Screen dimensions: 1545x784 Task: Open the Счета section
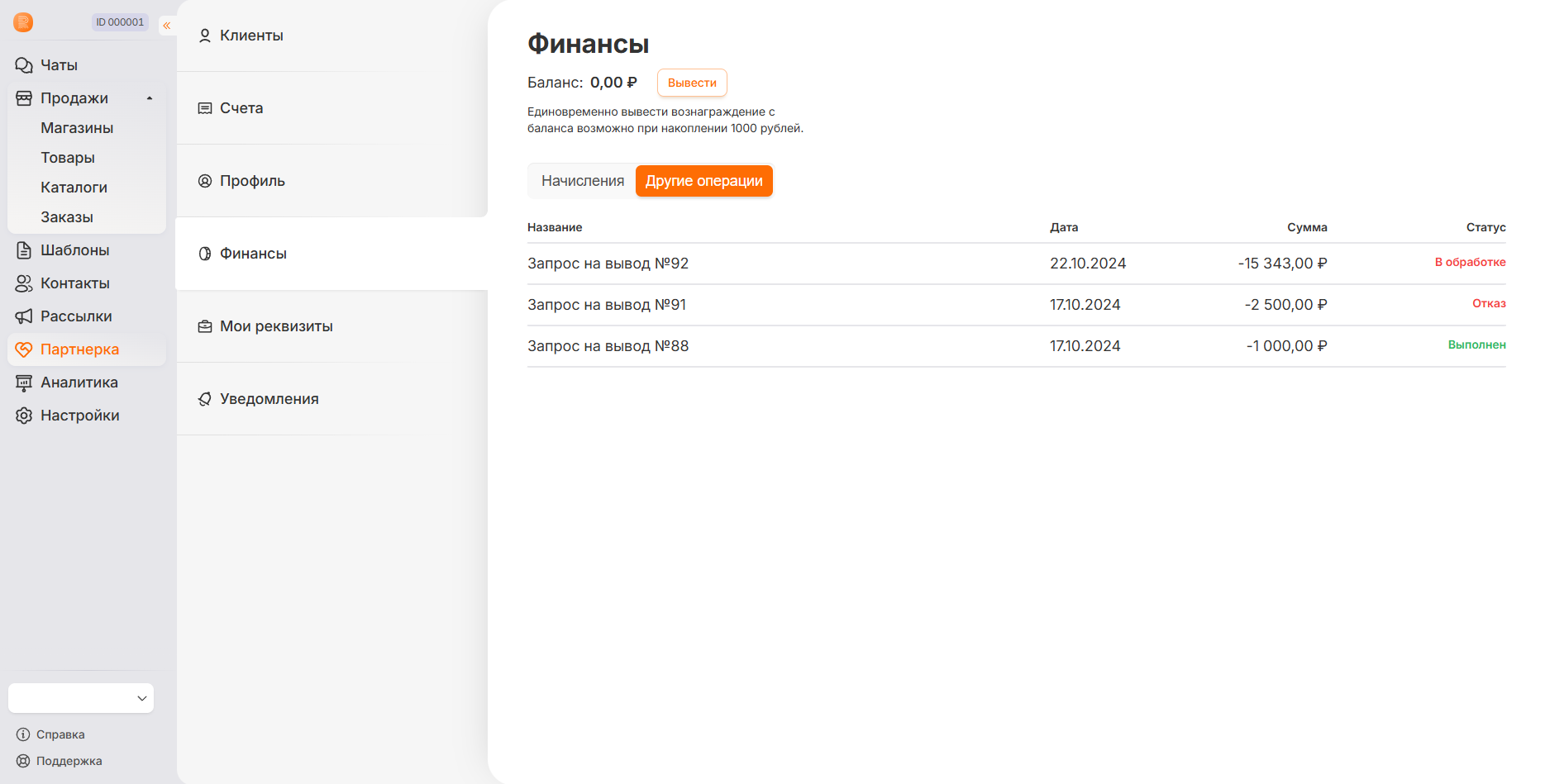332,108
